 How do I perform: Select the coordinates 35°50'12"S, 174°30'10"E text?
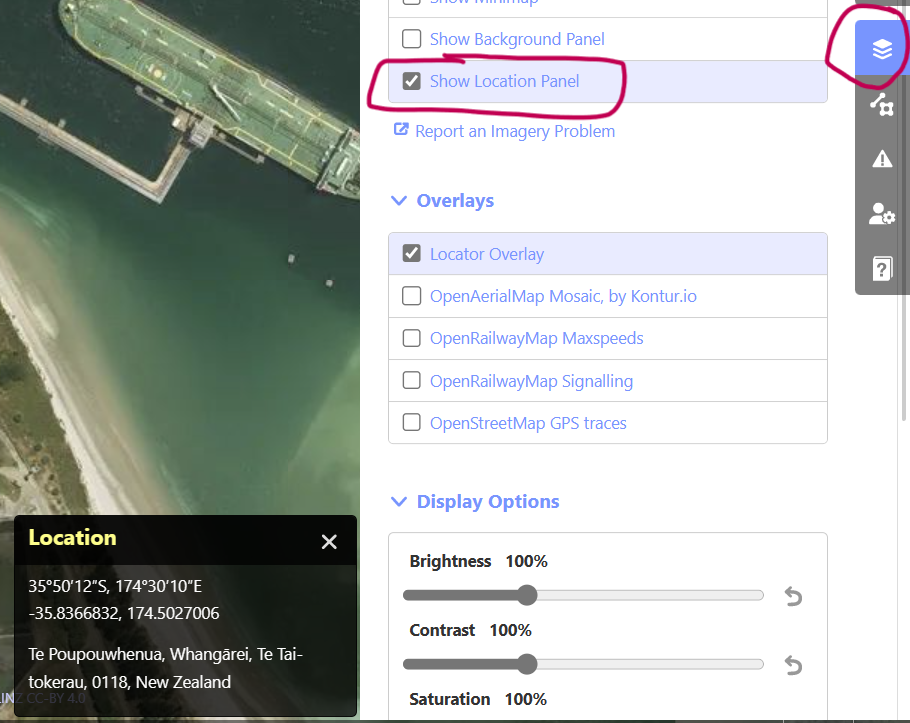115,586
